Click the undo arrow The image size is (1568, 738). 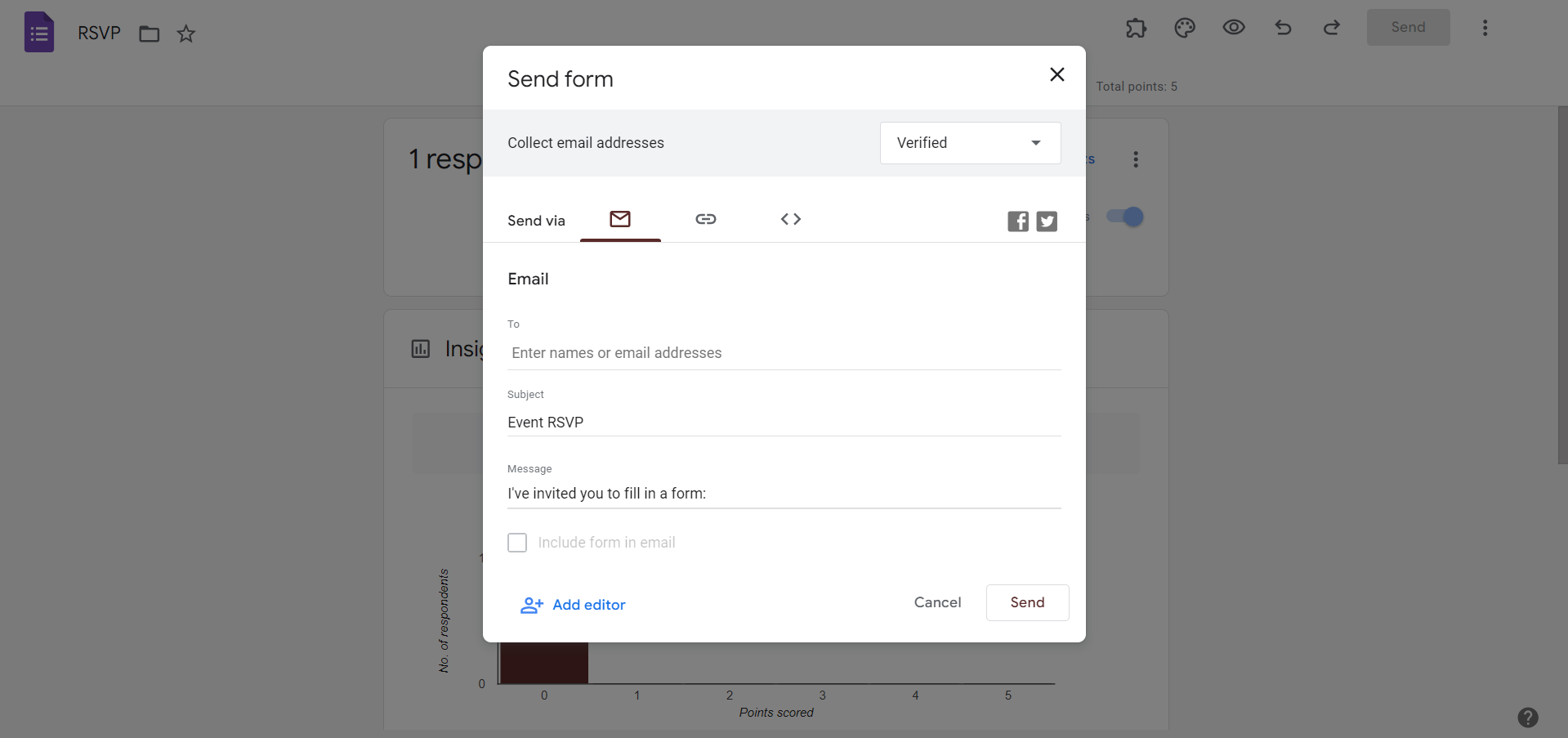pos(1283,28)
